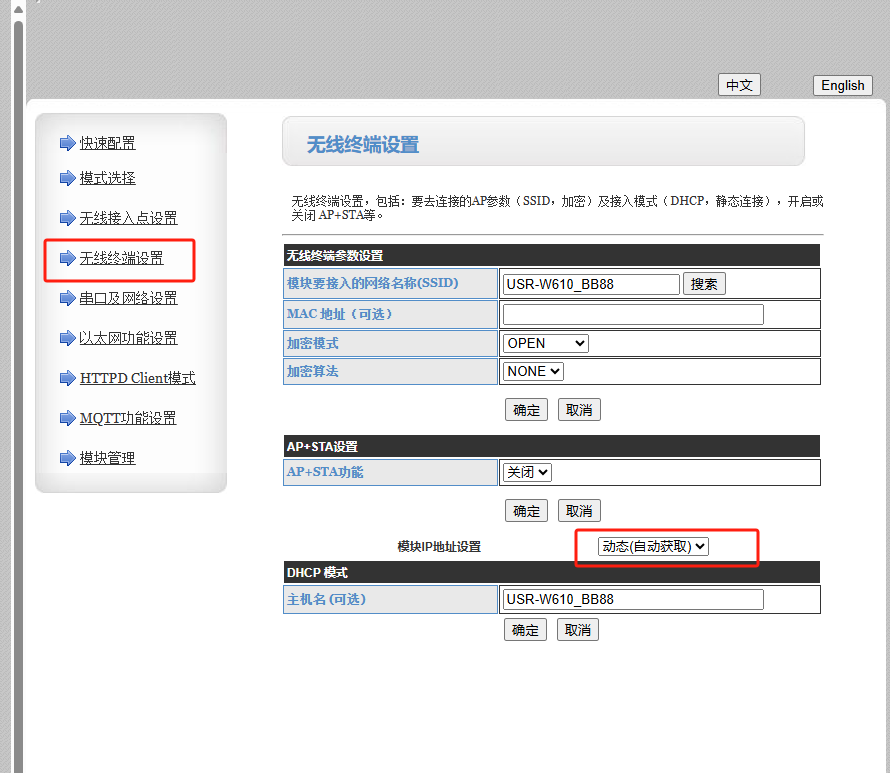Switch language with 中文 button

(x=739, y=85)
